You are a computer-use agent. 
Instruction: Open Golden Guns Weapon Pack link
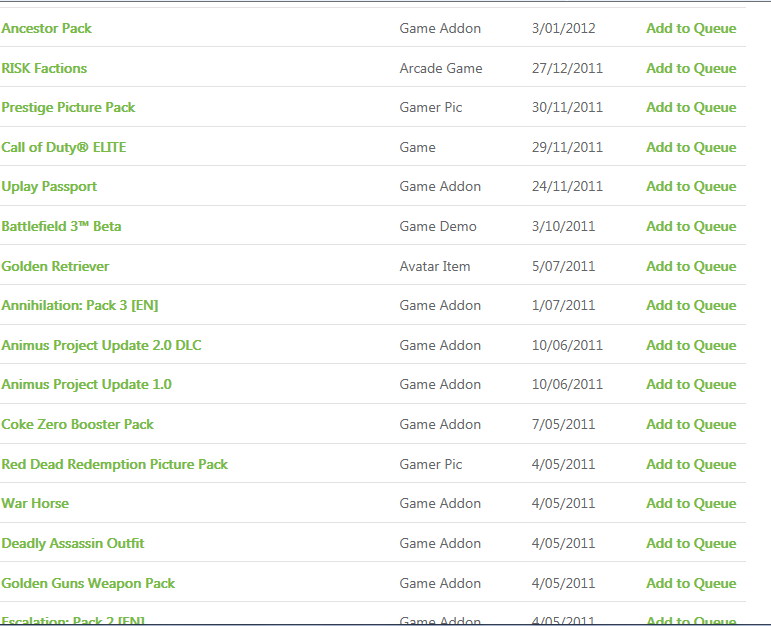pyautogui.click(x=89, y=583)
